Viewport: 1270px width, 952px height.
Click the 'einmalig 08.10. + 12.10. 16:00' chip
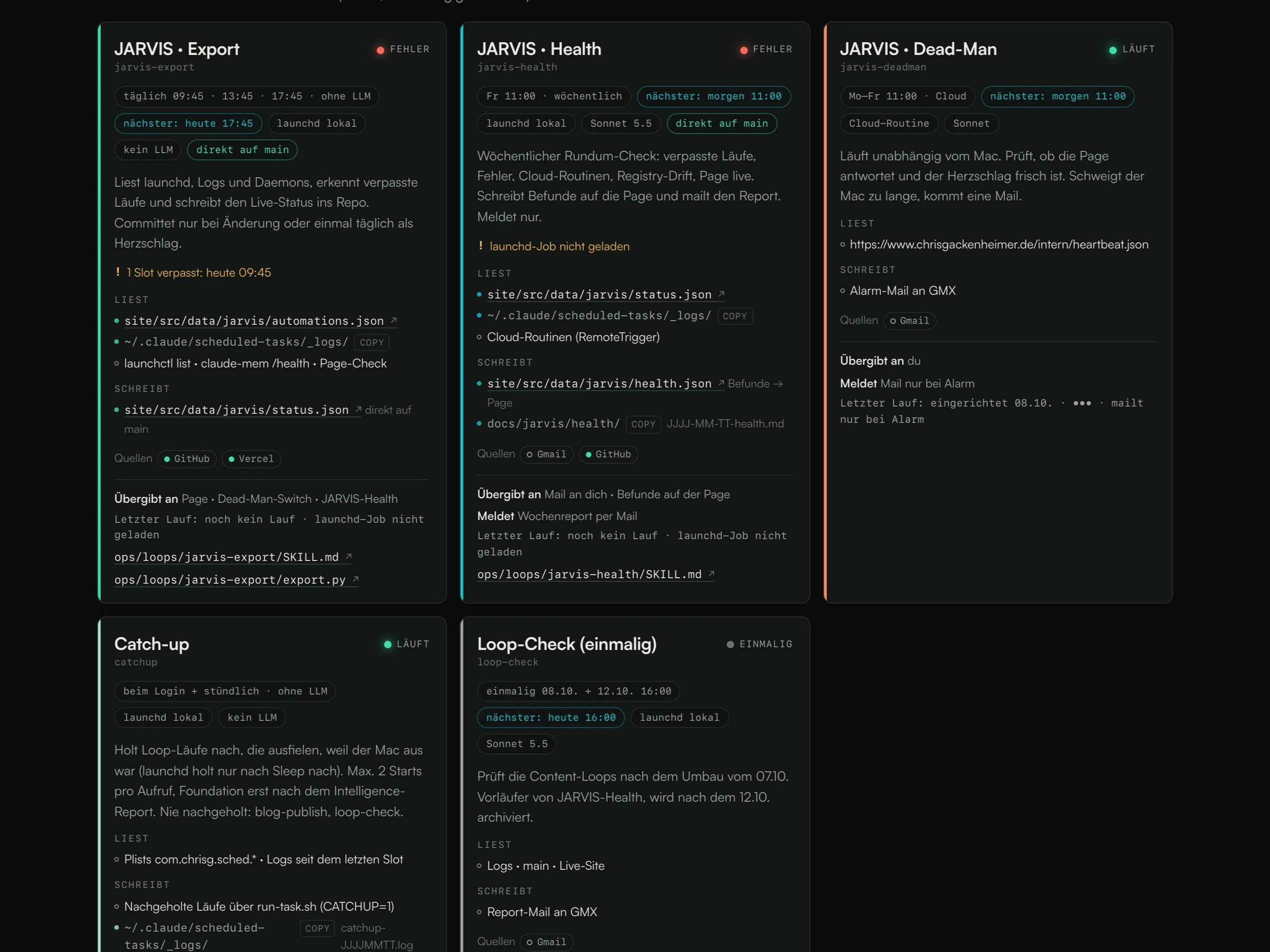click(578, 691)
